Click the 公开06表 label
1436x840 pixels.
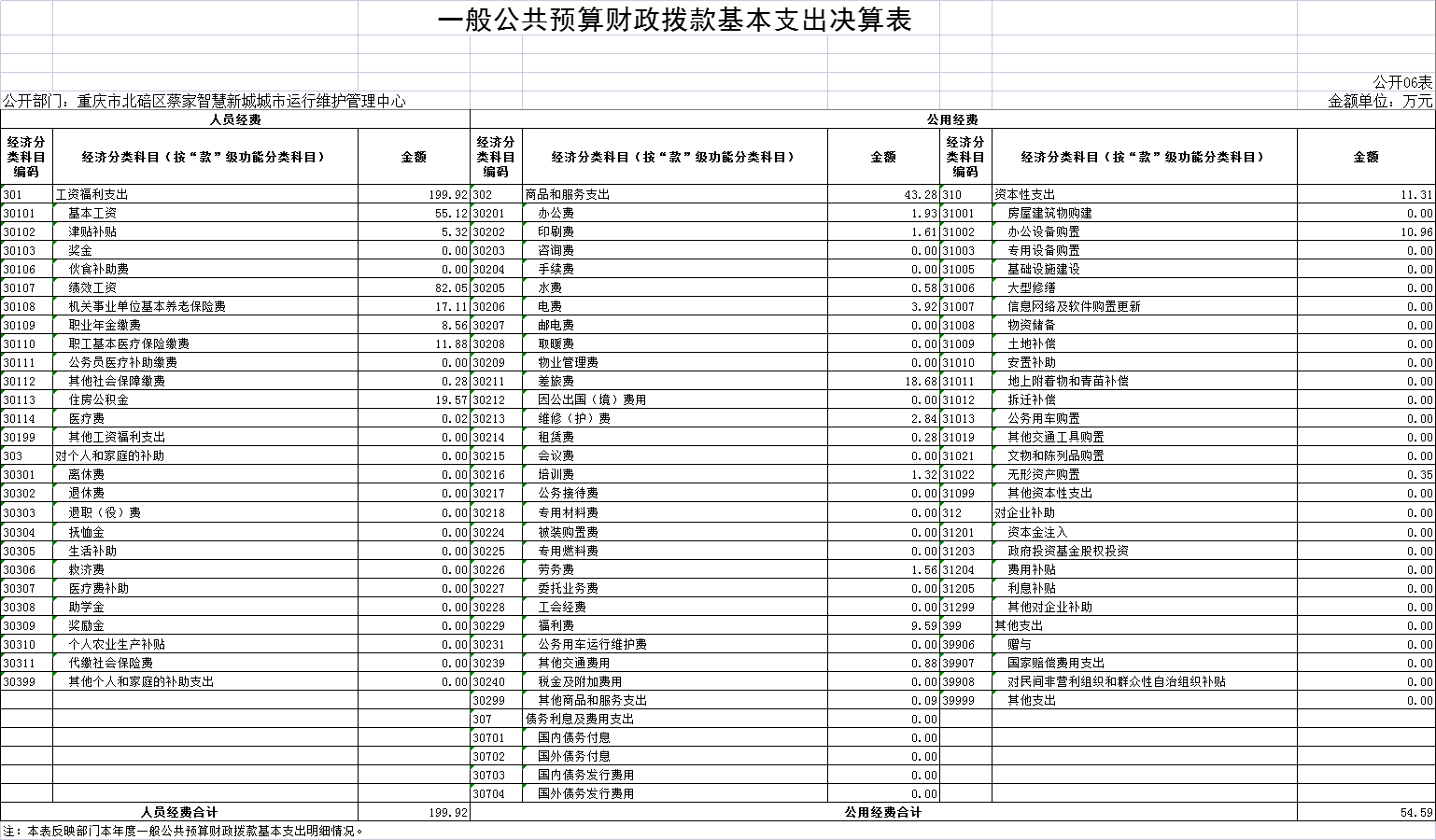(x=1402, y=82)
